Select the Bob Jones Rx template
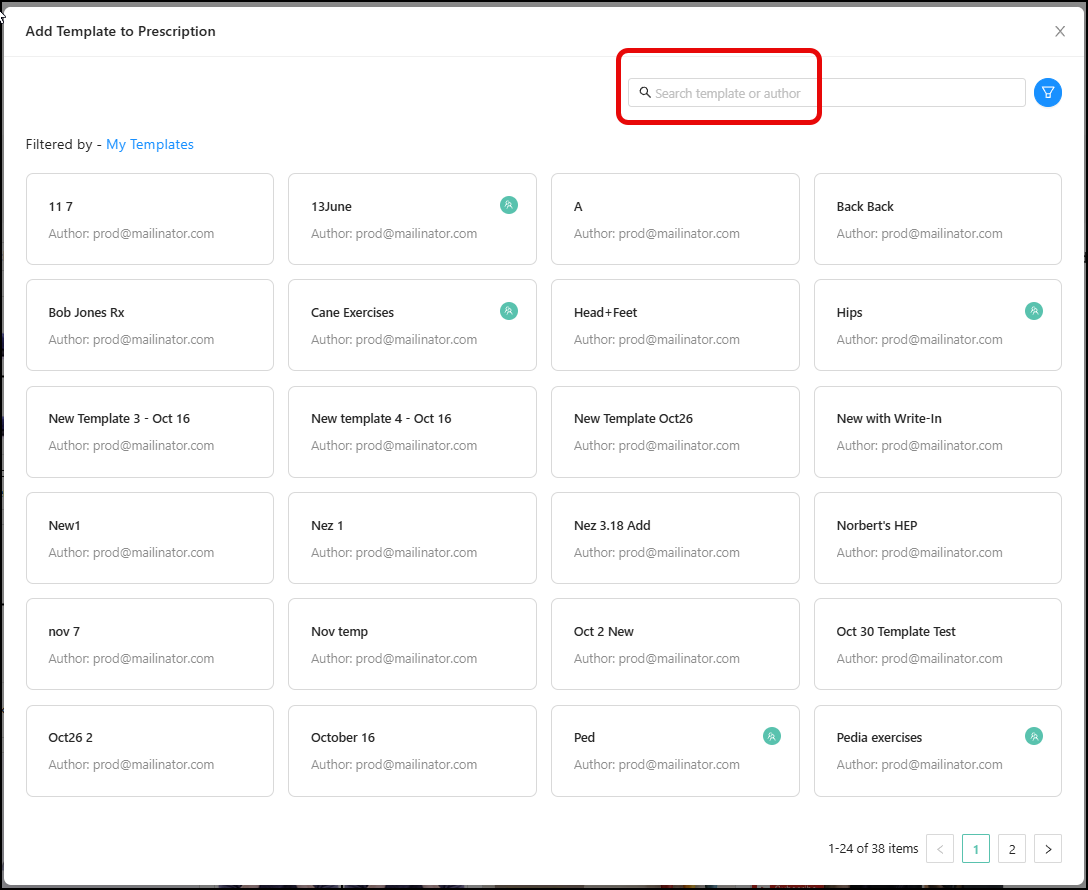Screen dimensions: 1088x890 [x=150, y=325]
